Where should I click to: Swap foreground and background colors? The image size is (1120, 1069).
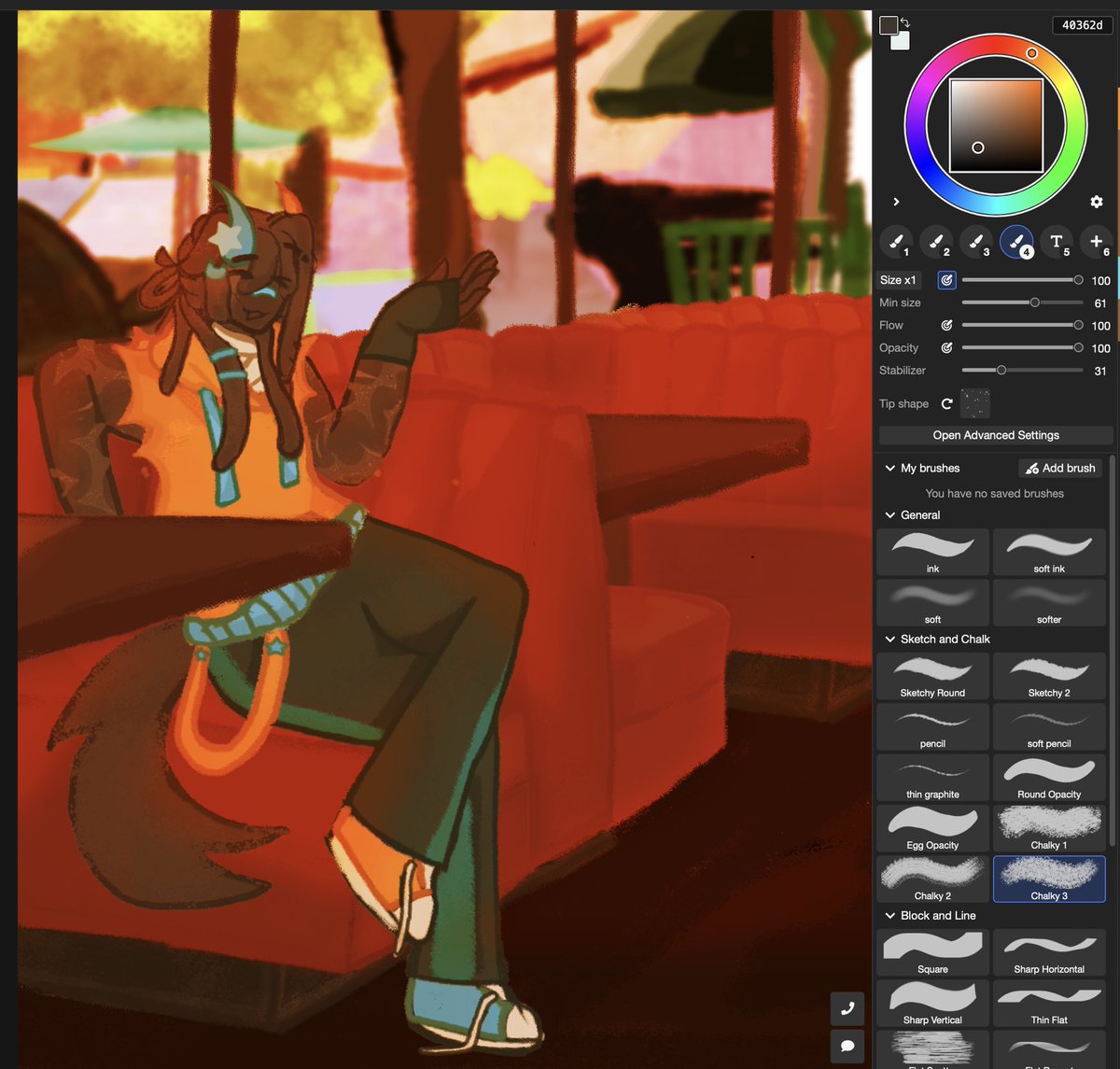(904, 22)
